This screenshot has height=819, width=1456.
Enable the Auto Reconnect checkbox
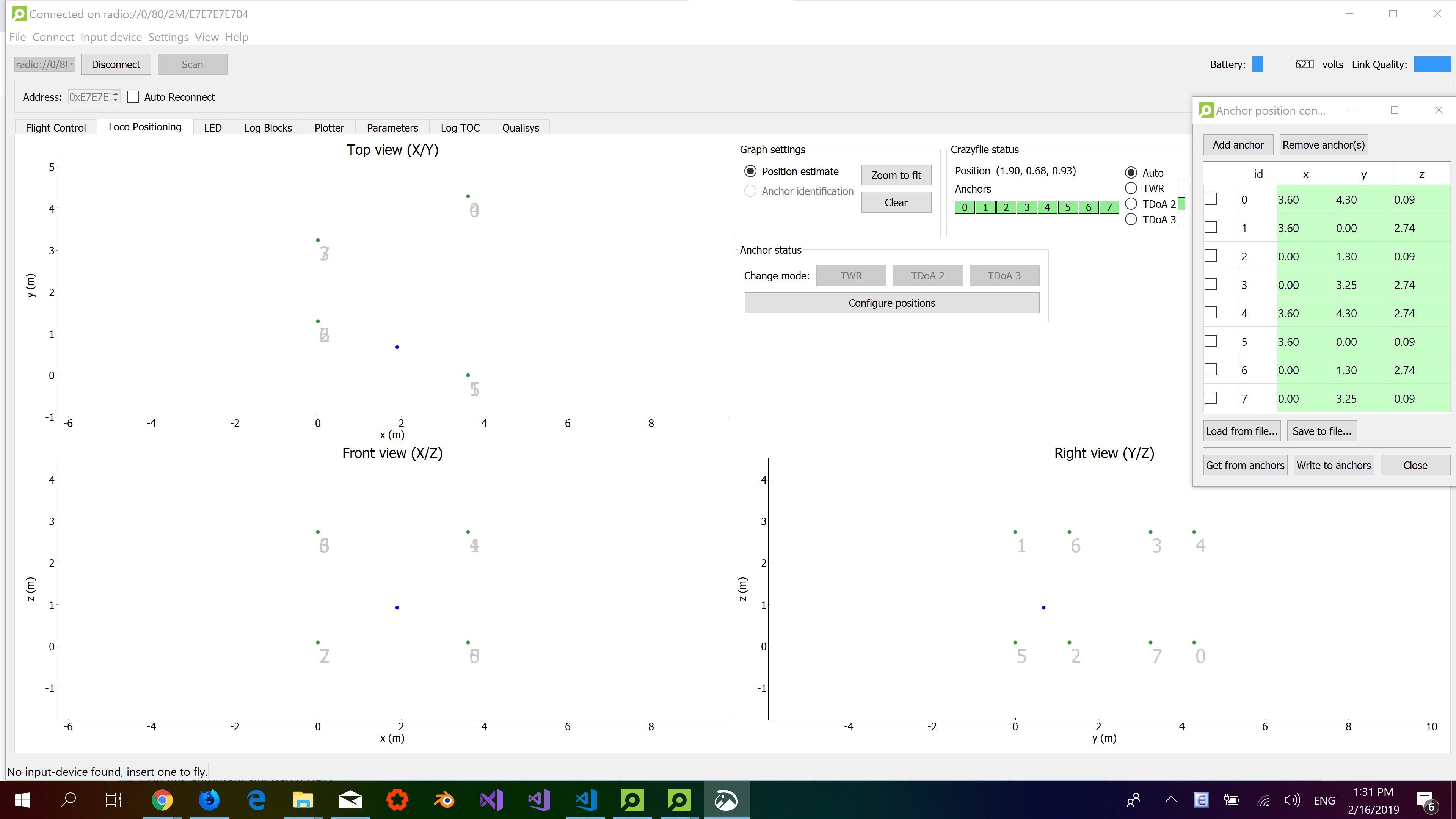point(133,97)
